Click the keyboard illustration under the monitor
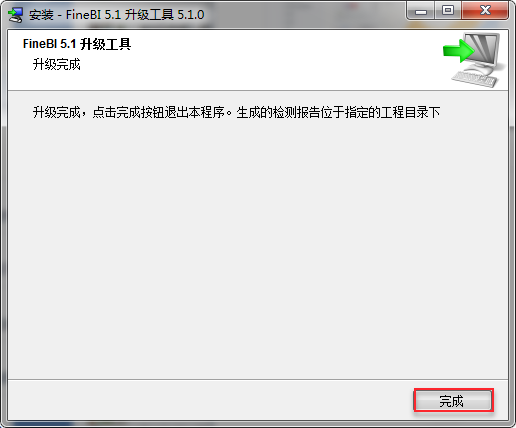The image size is (516, 428). click(x=475, y=79)
